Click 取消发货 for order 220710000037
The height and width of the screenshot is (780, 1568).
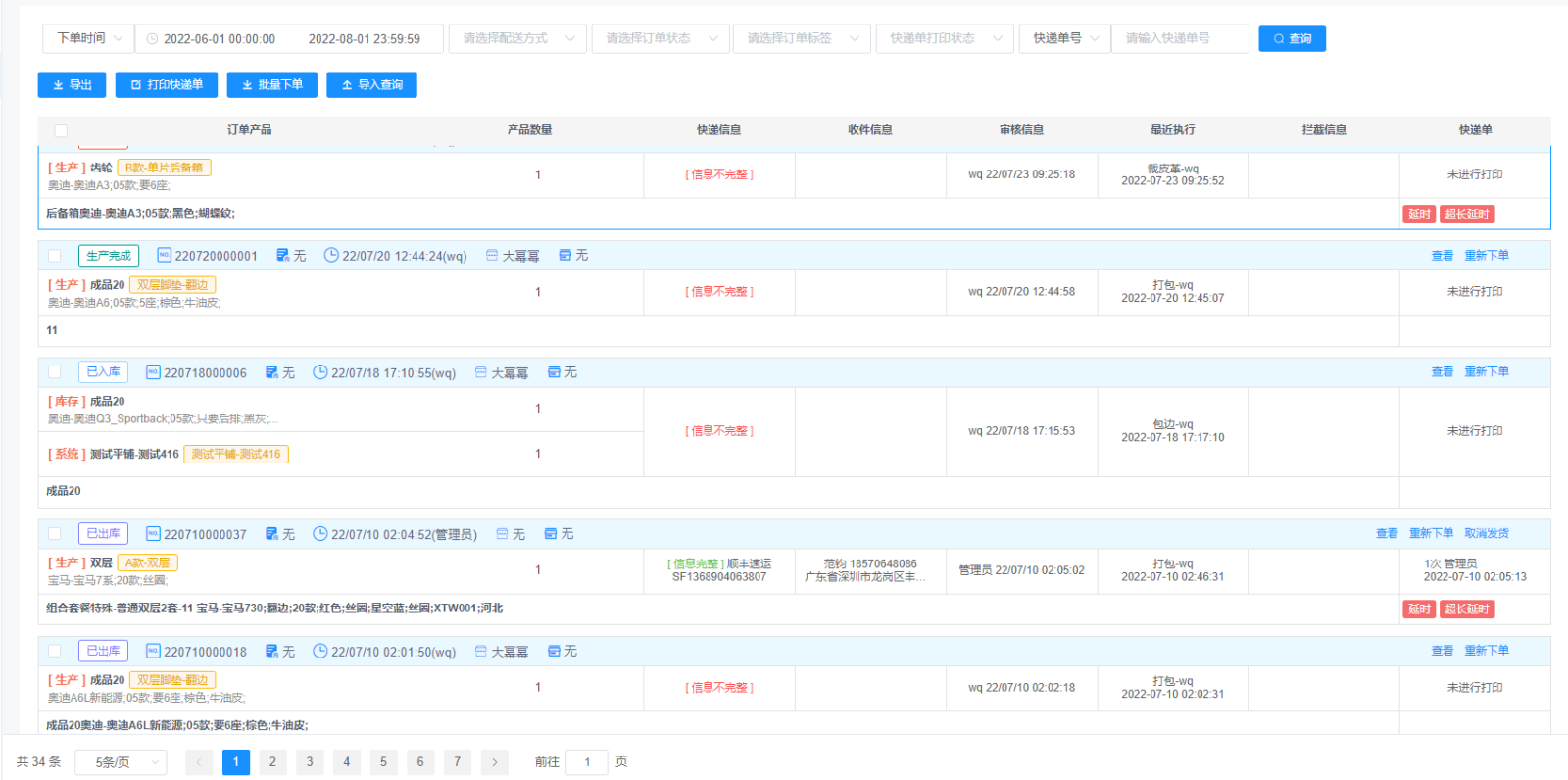point(1487,534)
